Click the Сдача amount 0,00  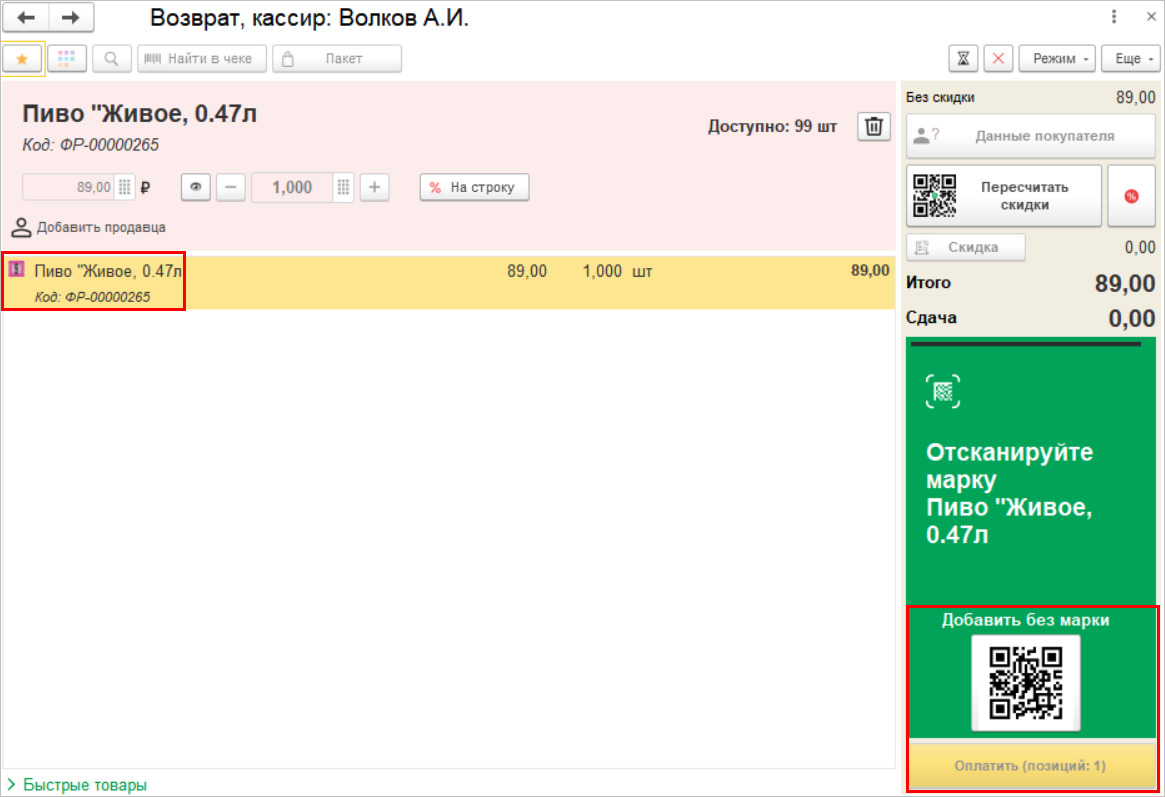coord(1132,319)
